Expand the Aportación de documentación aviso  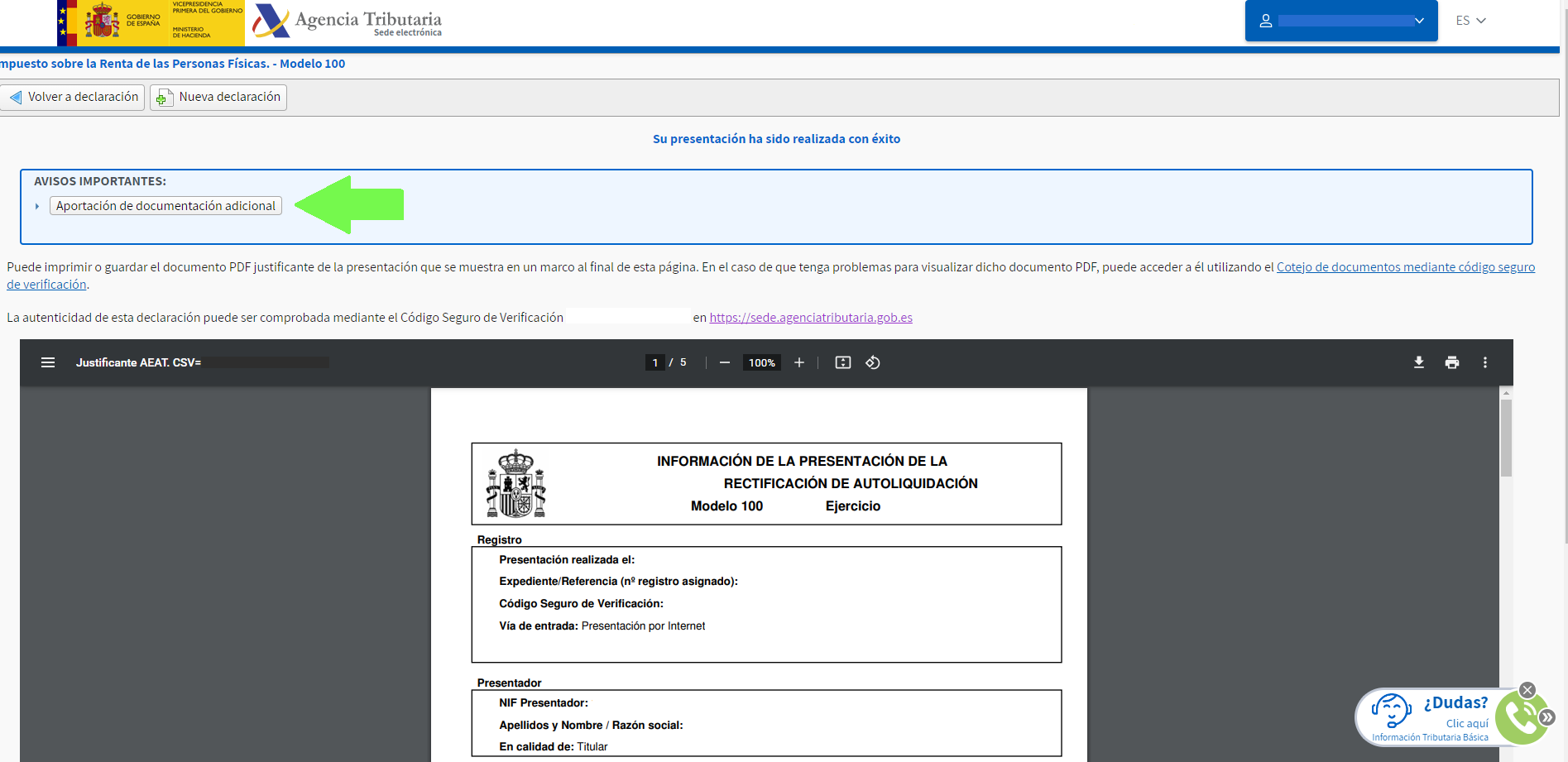pos(36,204)
